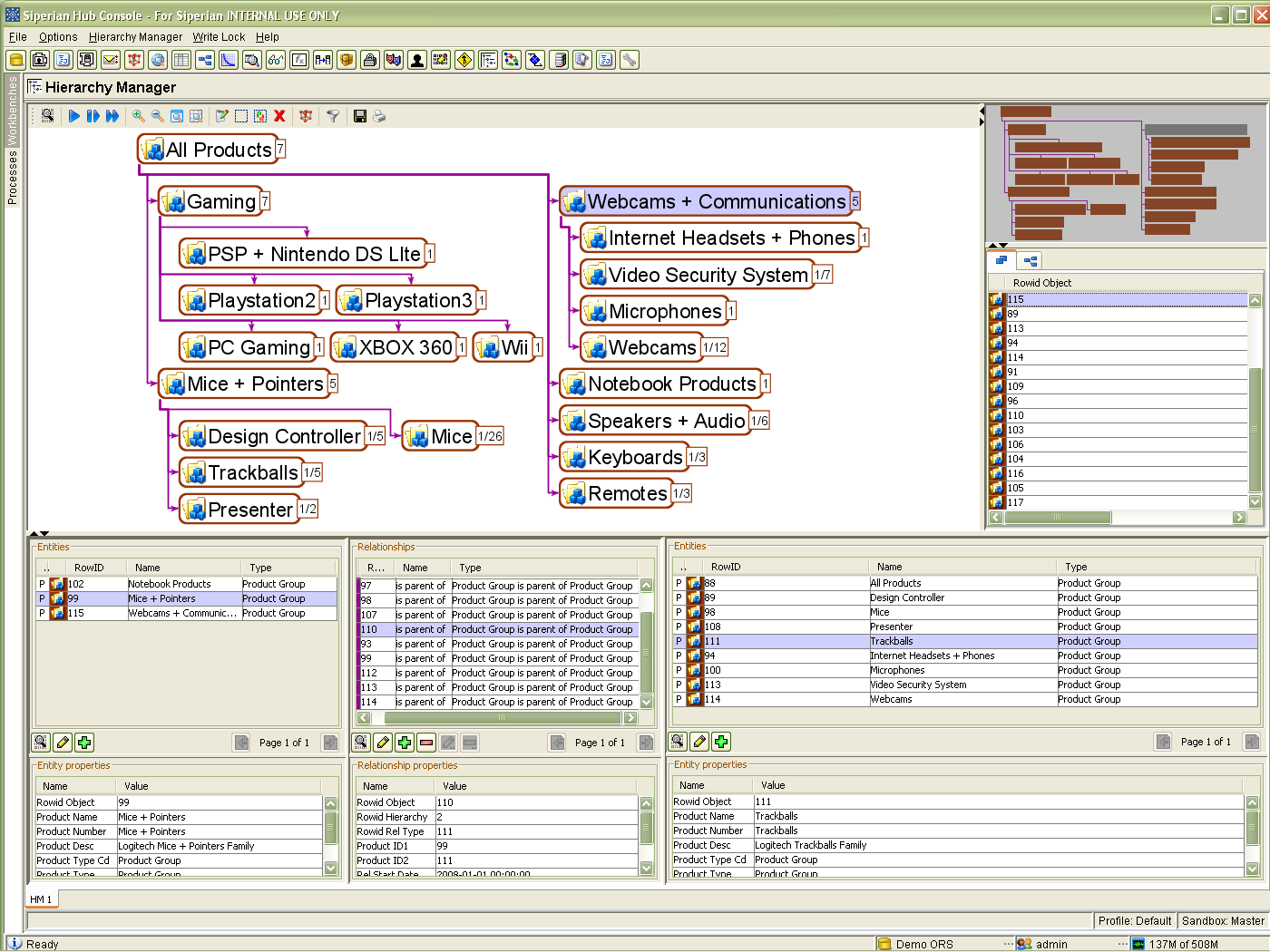Select the Design Controller node
Screen dimensions: 1270x952
pos(273,436)
